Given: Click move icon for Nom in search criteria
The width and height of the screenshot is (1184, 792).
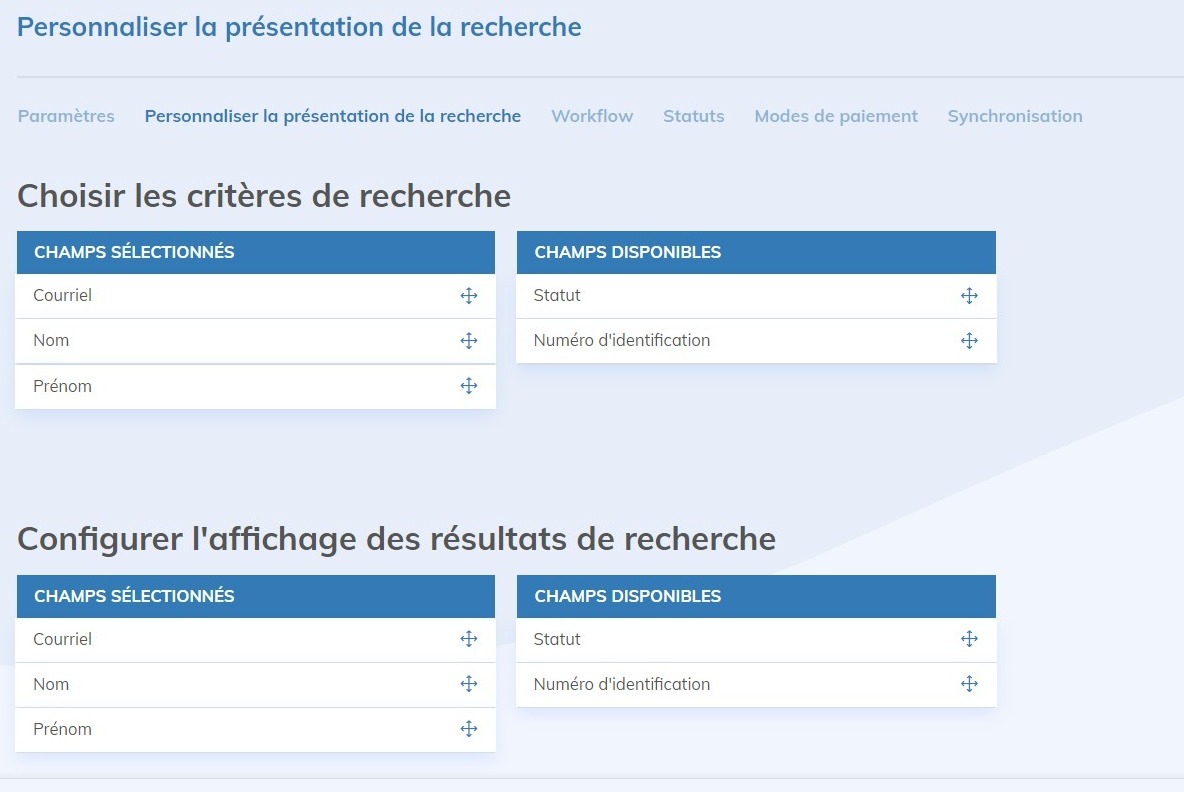Looking at the screenshot, I should click(x=468, y=341).
